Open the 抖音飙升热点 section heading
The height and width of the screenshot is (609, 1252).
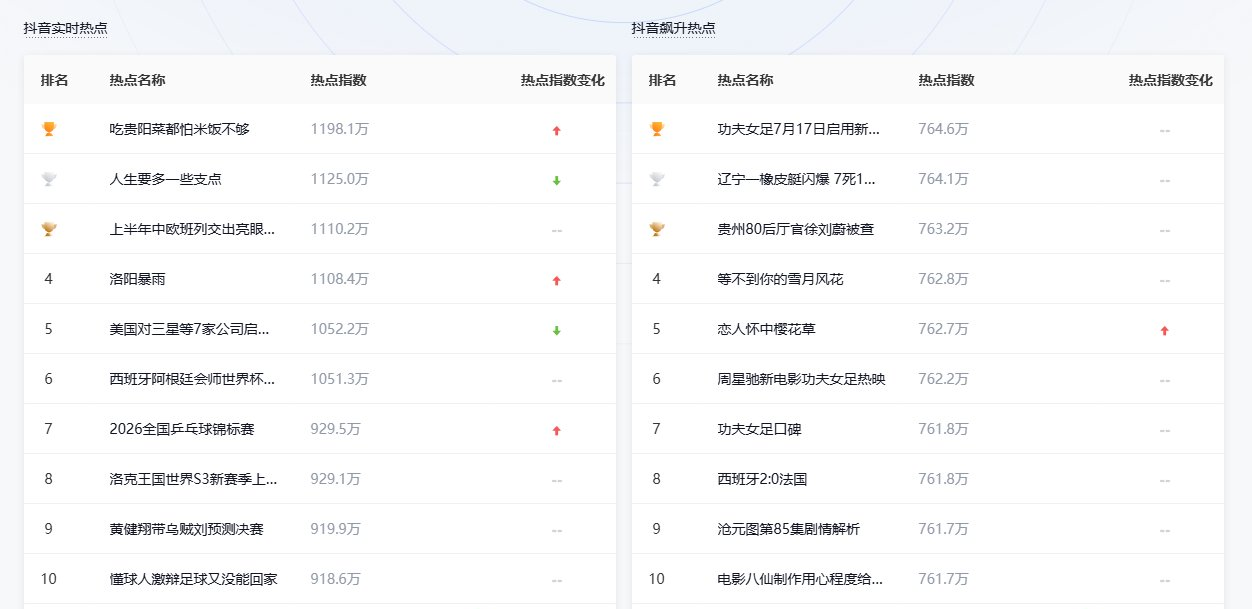674,28
